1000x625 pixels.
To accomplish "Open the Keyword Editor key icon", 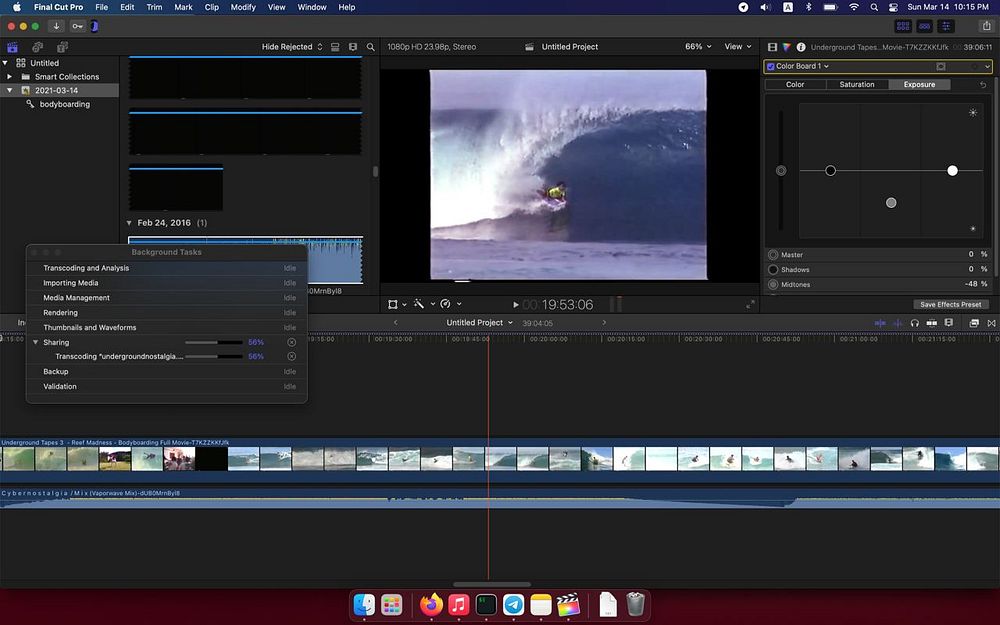I will [77, 26].
